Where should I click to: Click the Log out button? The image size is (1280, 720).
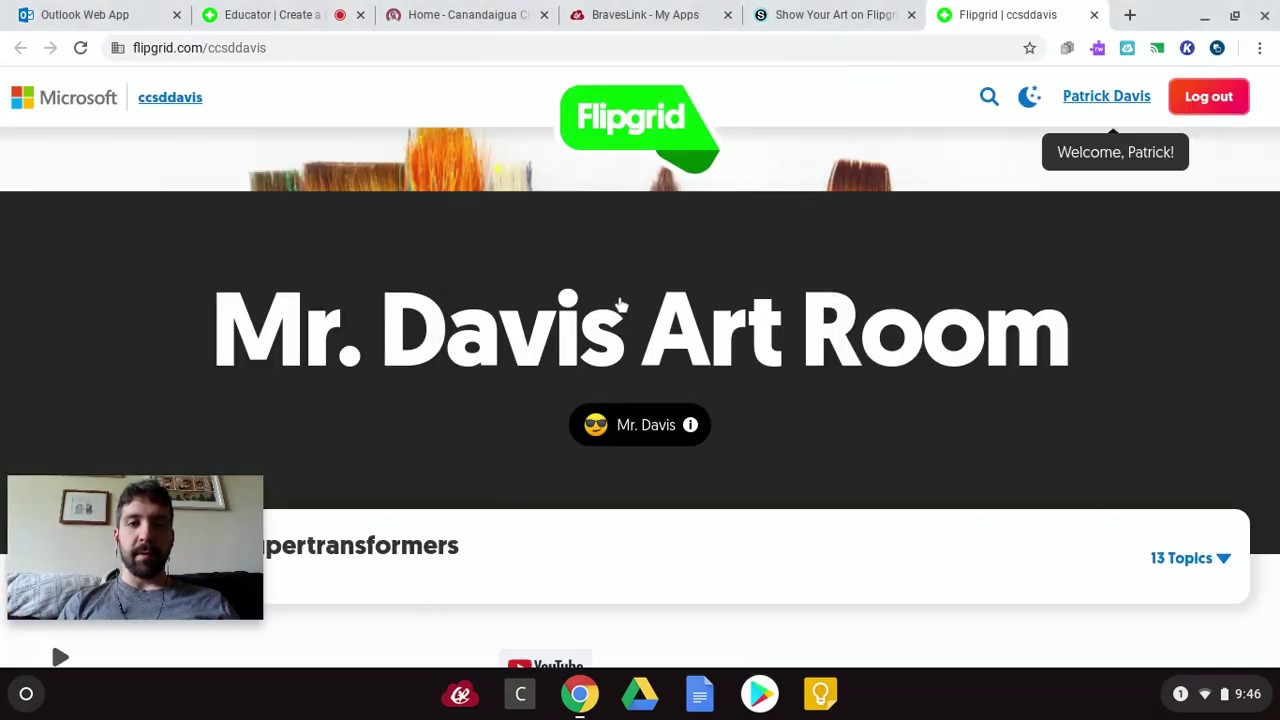pos(1209,96)
